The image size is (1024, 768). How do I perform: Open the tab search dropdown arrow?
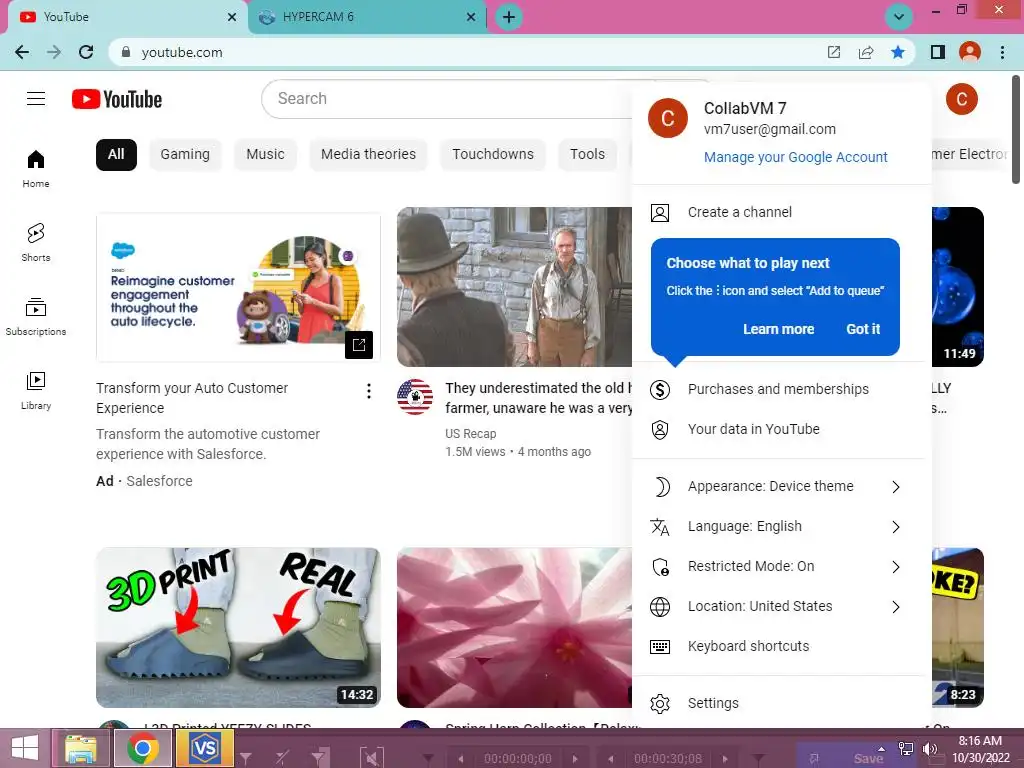point(899,17)
